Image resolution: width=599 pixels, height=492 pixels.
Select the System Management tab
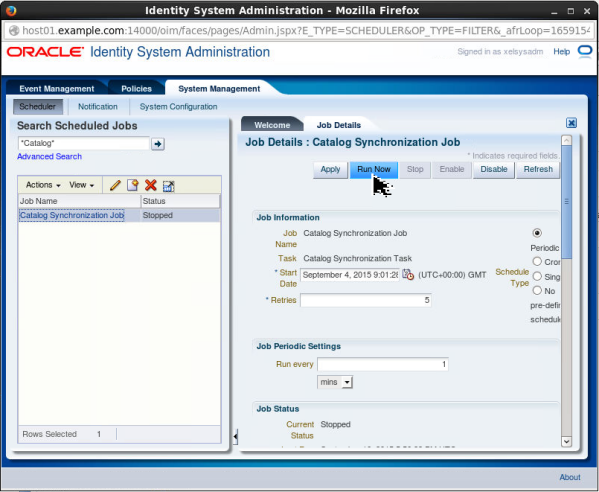coord(219,89)
